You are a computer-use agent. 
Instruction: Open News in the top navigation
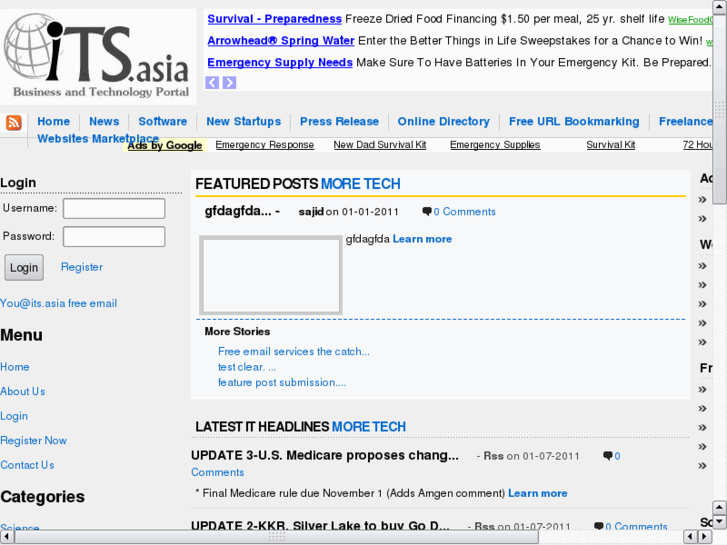104,122
